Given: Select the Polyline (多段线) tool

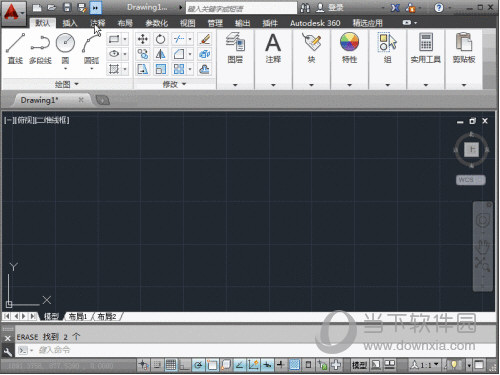Looking at the screenshot, I should [x=40, y=48].
